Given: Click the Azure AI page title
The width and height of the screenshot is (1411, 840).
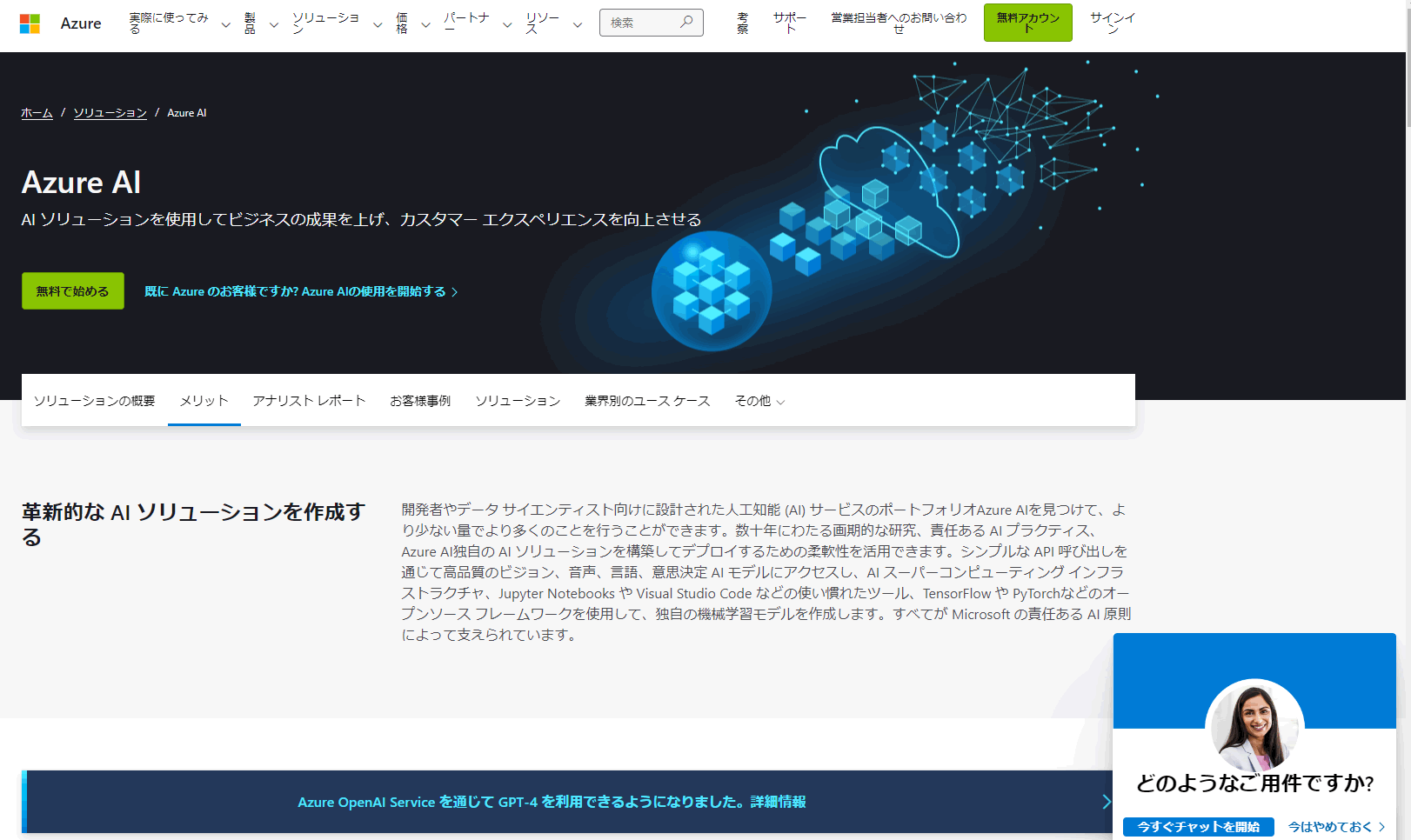Looking at the screenshot, I should point(81,183).
